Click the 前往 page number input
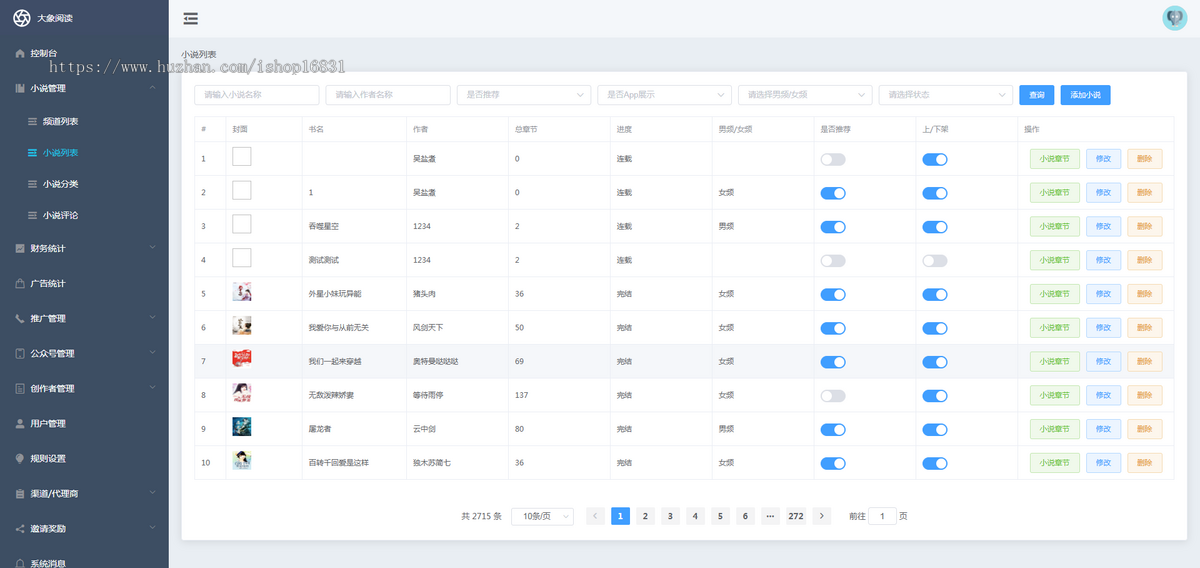Screen dimensions: 1200x568 pos(882,516)
